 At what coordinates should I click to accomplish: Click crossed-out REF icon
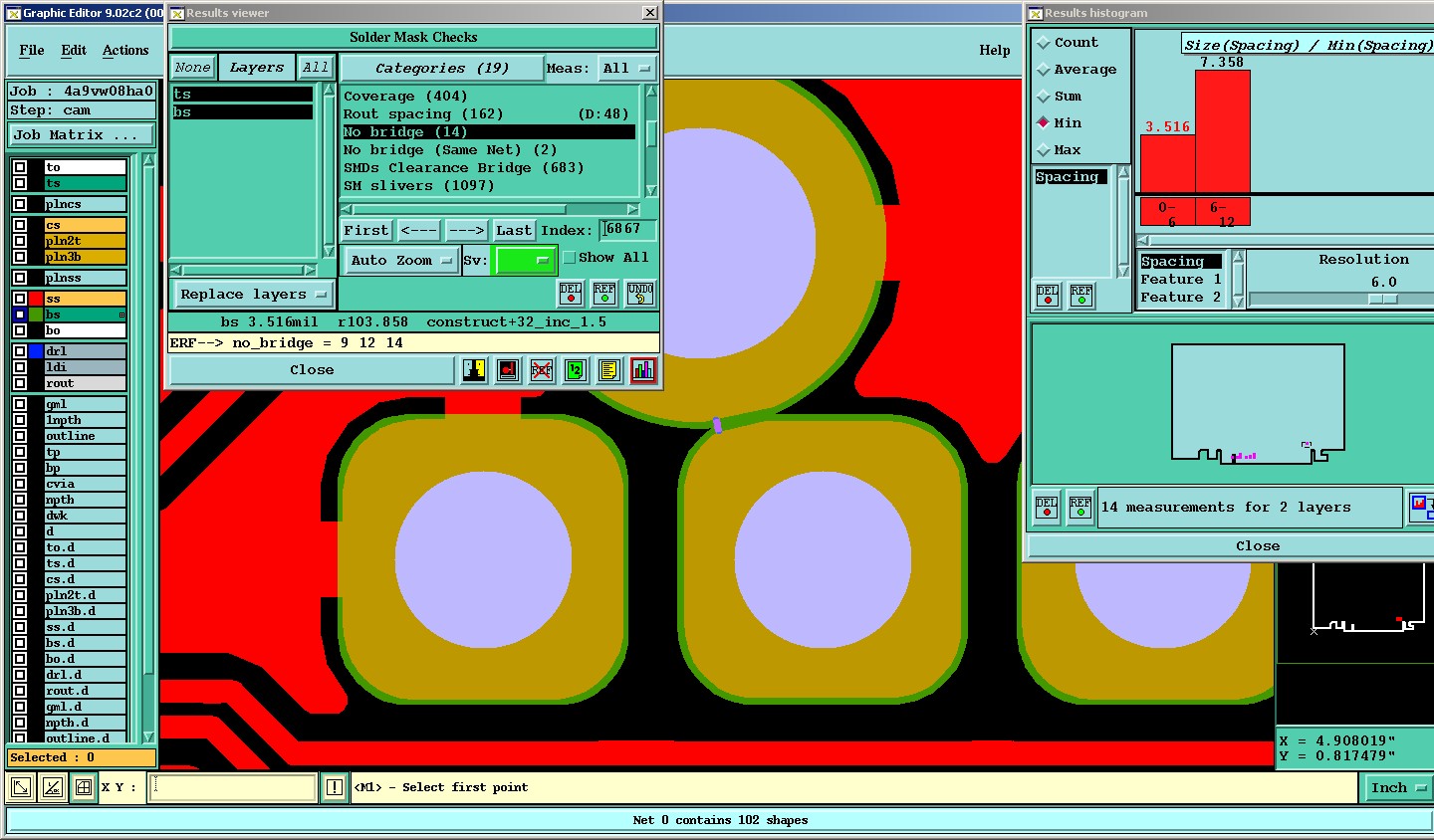[542, 370]
